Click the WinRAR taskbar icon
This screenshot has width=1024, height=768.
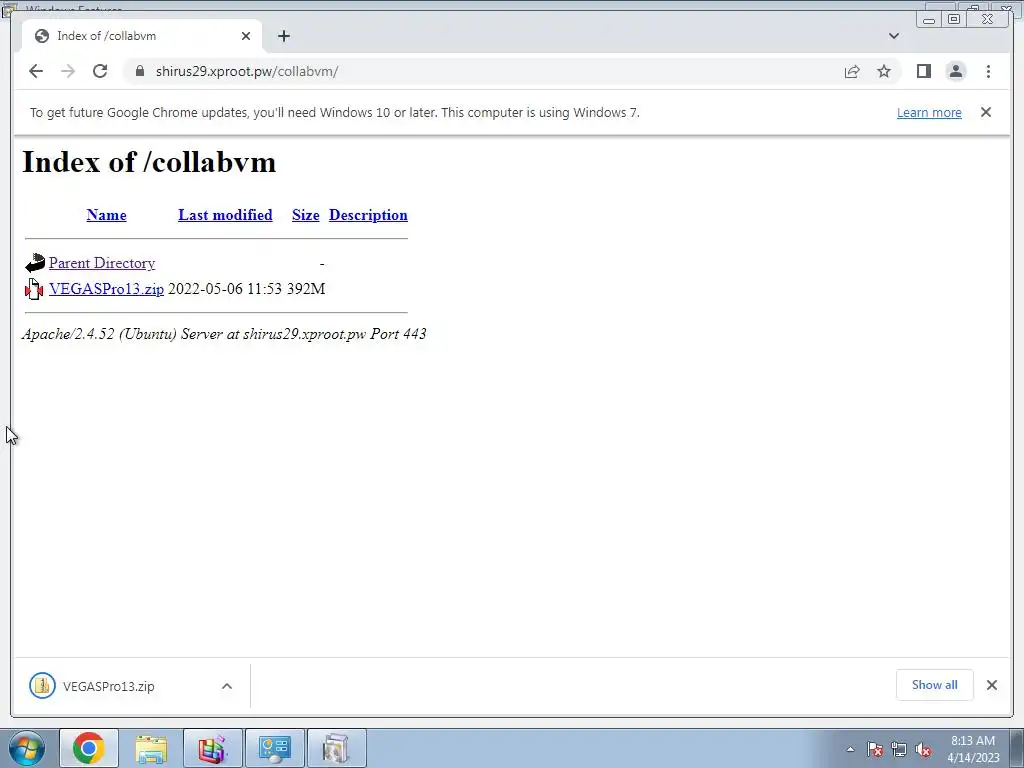[x=213, y=748]
